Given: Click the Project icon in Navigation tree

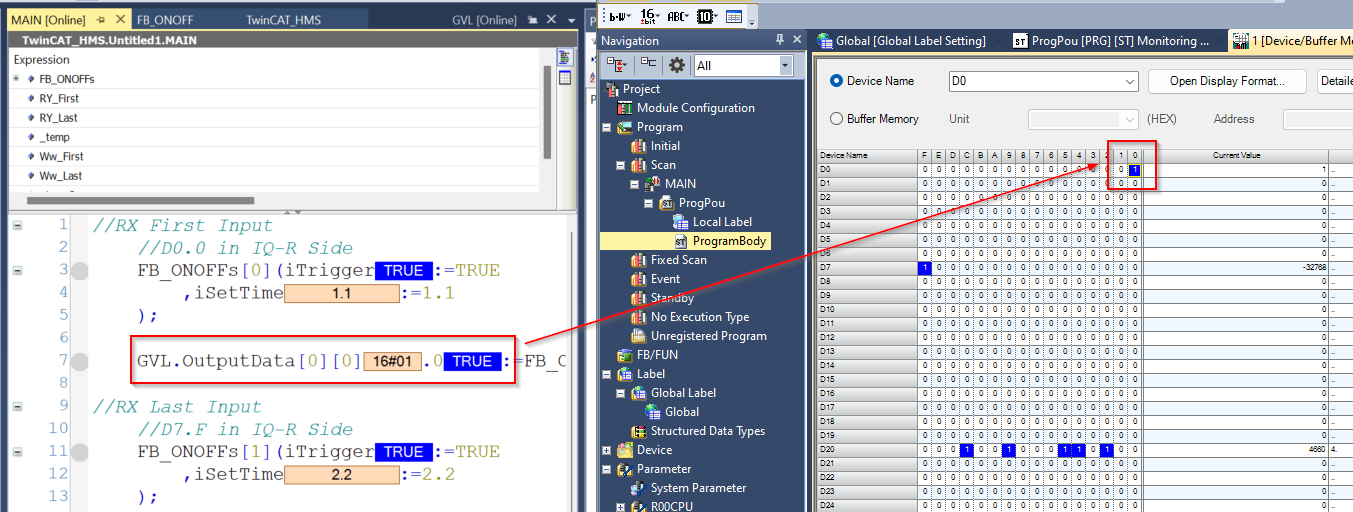Looking at the screenshot, I should (612, 89).
